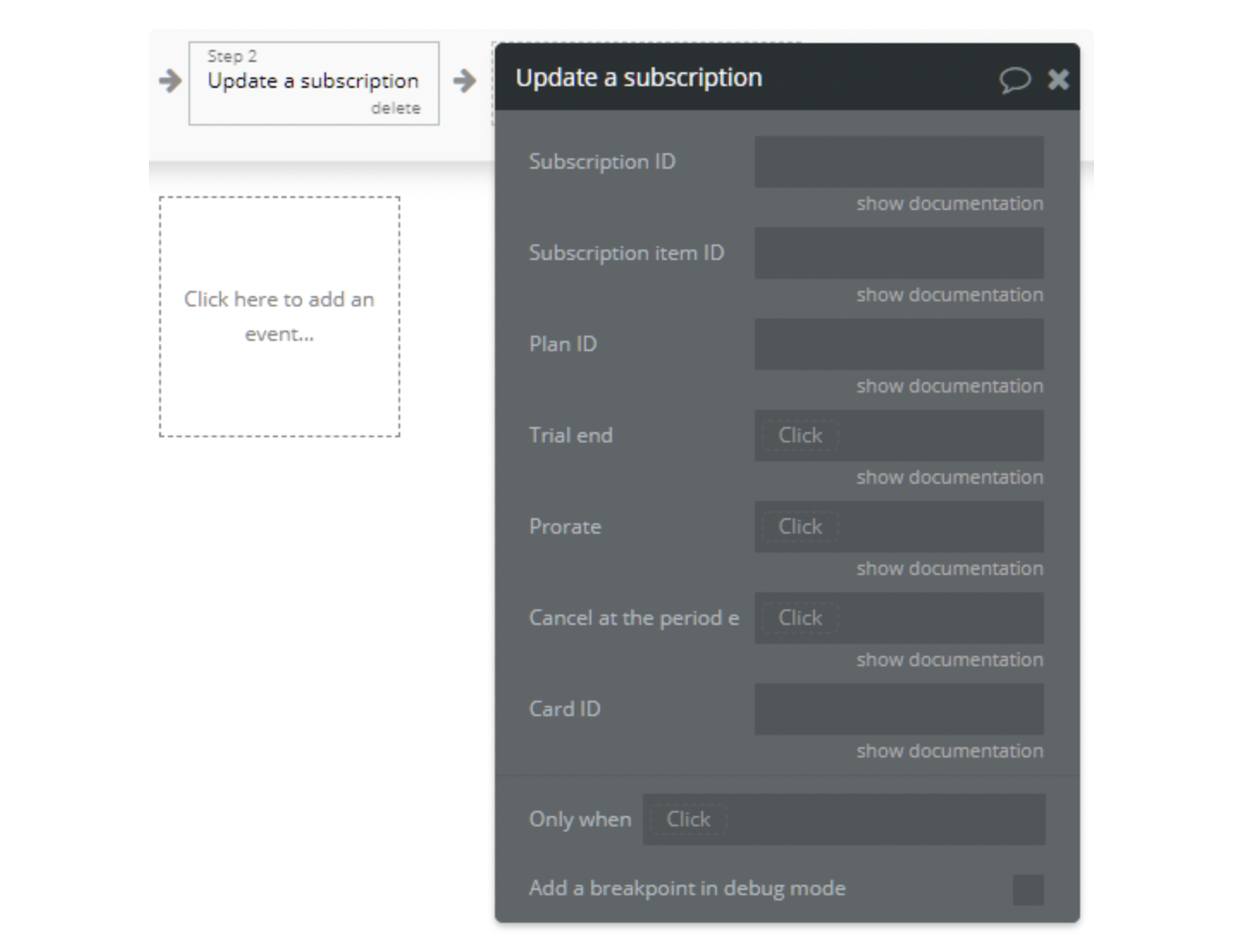This screenshot has width=1248, height=952.
Task: Show documentation for Prorate
Action: tap(949, 569)
